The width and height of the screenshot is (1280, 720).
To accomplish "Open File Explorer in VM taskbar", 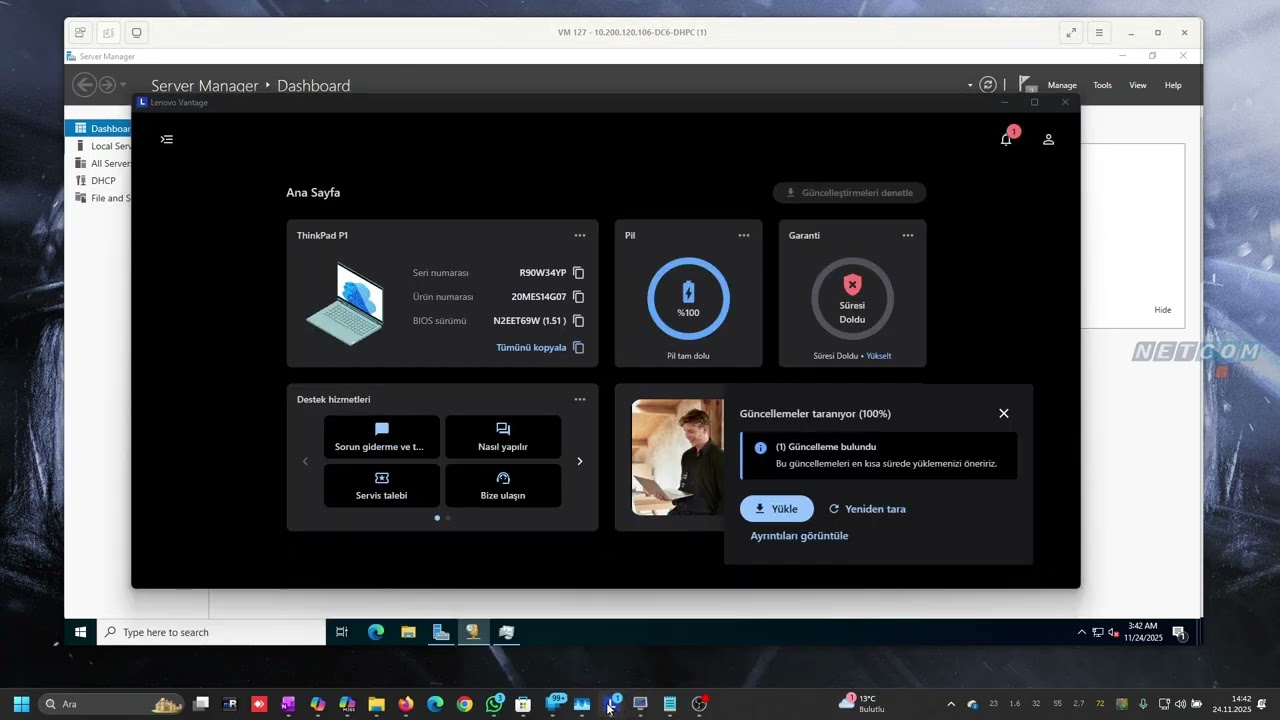I will point(408,632).
